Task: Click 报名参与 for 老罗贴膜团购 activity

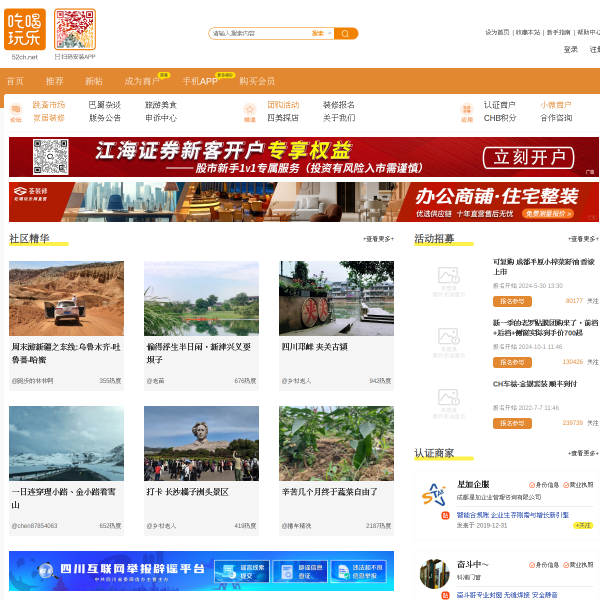Action: point(512,362)
